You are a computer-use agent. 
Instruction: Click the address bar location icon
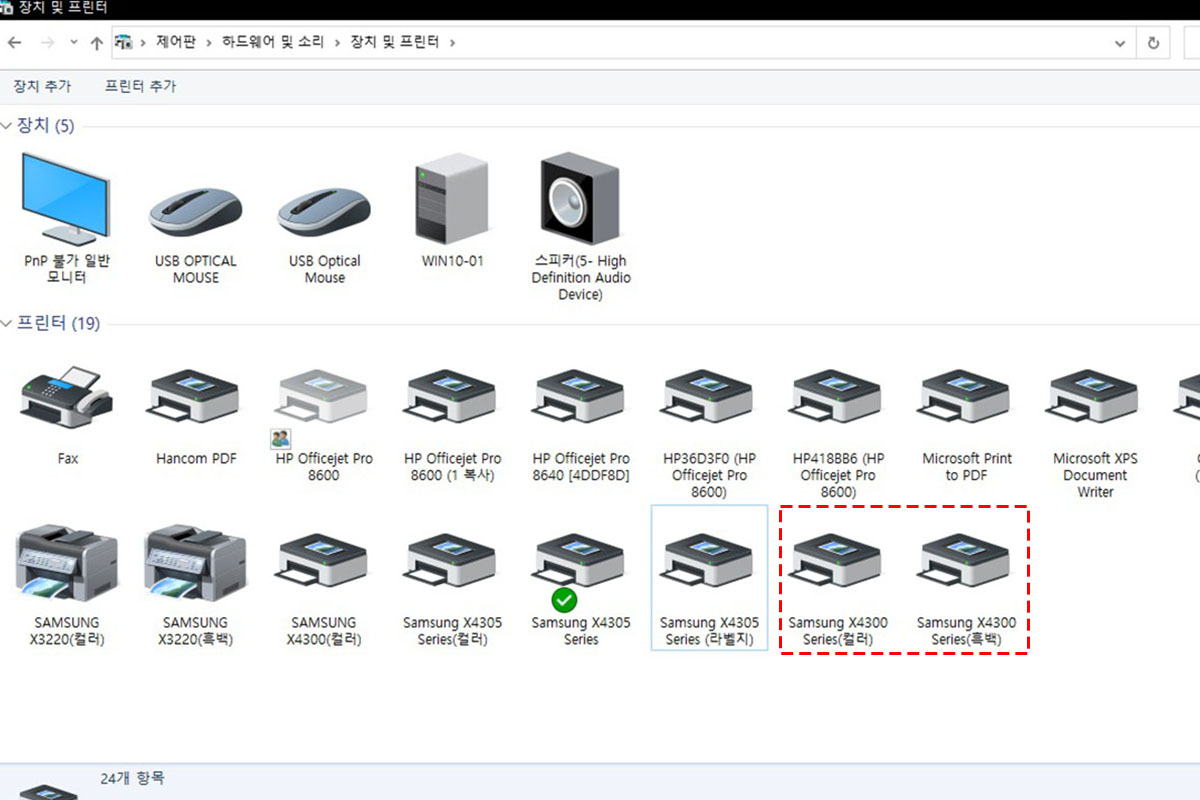(x=124, y=43)
